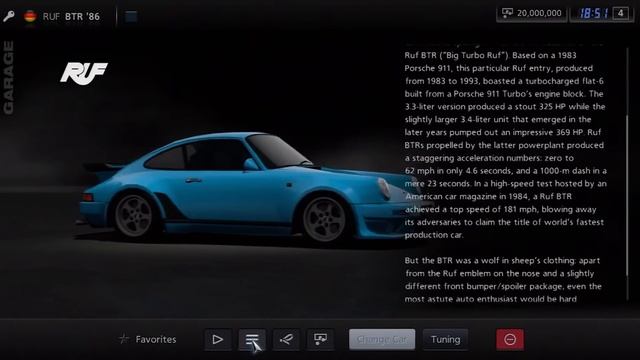Click the blue color square in header

click(131, 16)
